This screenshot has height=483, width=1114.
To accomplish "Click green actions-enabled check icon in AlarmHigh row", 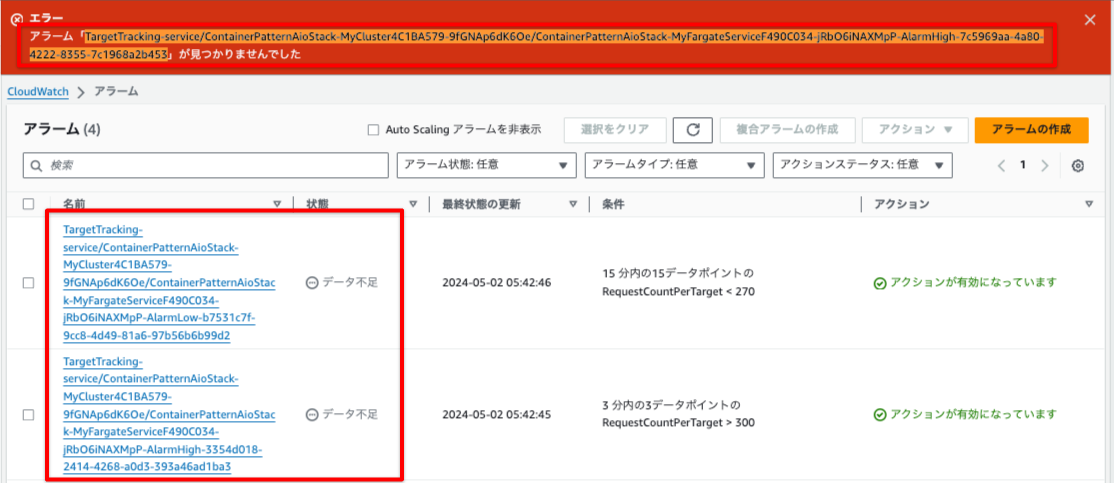I will pos(880,414).
